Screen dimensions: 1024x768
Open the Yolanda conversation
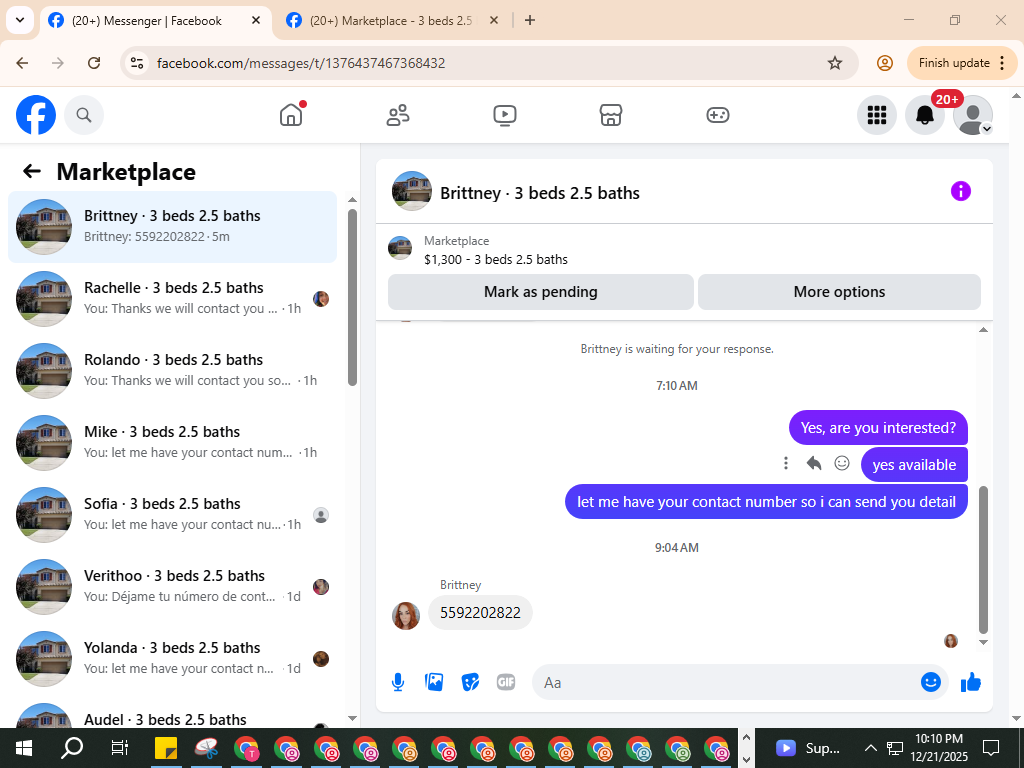(x=172, y=658)
